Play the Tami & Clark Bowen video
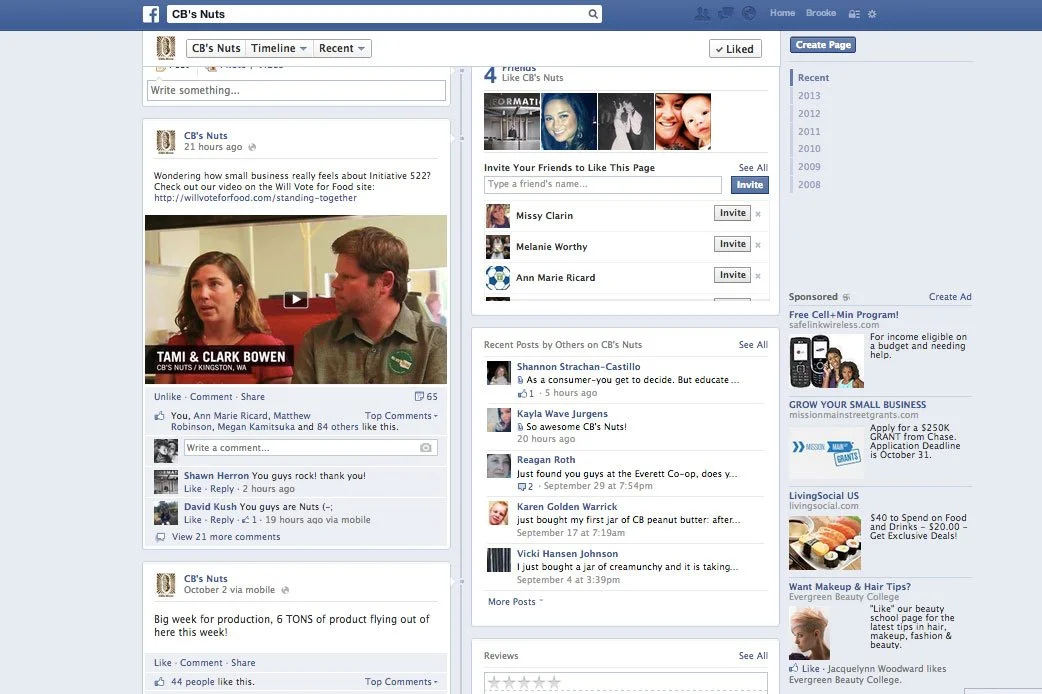This screenshot has height=694, width=1042. [296, 300]
